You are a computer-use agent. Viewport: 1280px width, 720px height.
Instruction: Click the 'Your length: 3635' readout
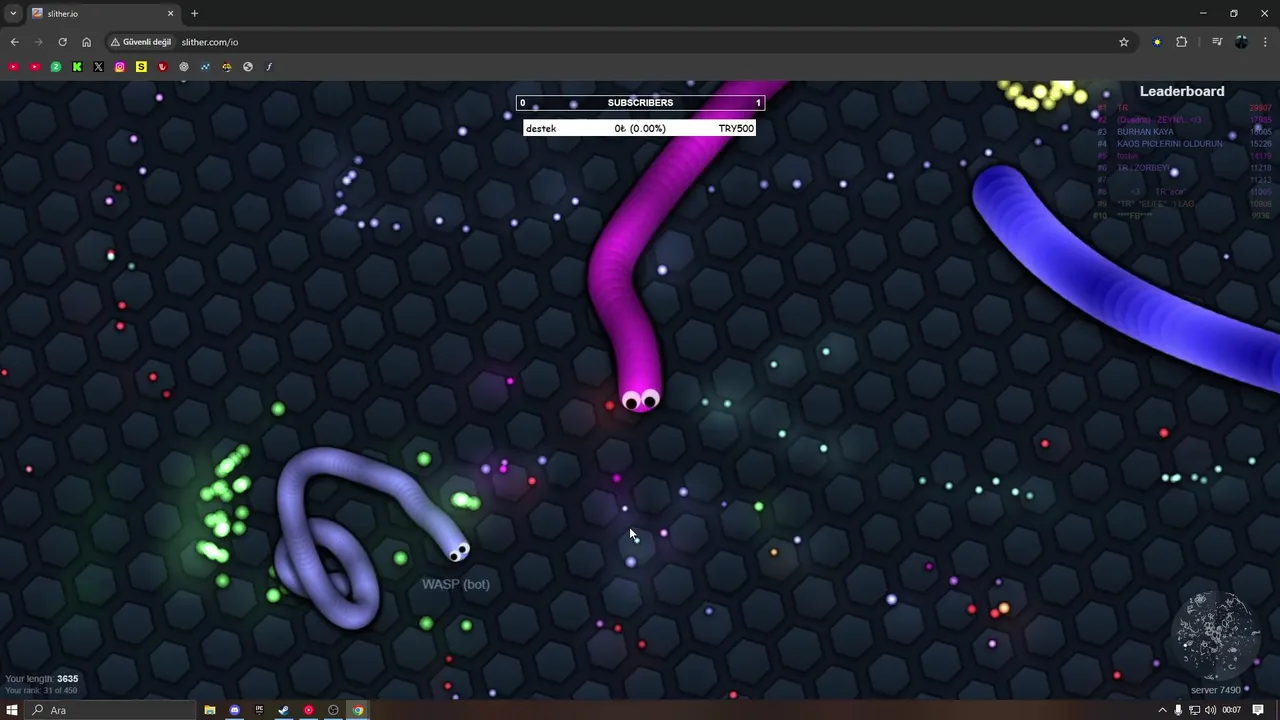41,679
